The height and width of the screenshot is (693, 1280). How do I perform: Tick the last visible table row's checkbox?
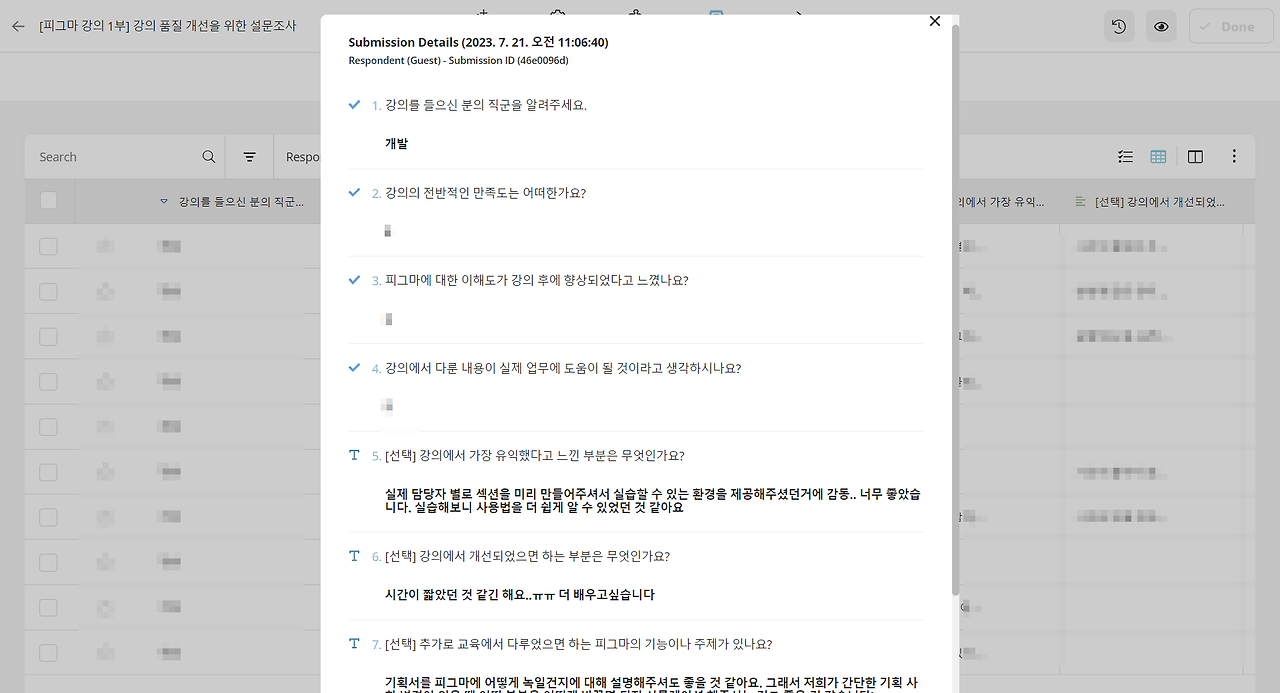[x=48, y=653]
